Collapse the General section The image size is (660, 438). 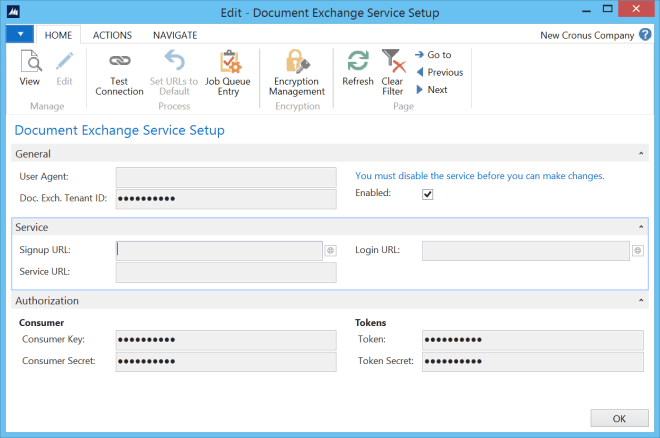coord(641,154)
